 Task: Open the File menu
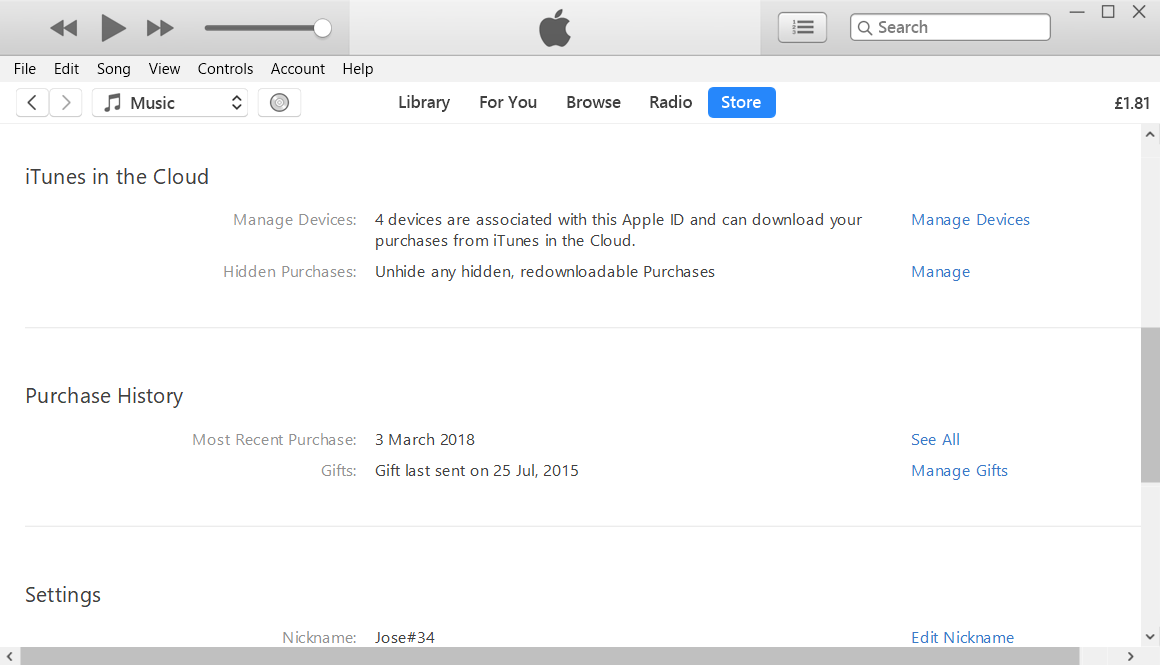[x=24, y=69]
